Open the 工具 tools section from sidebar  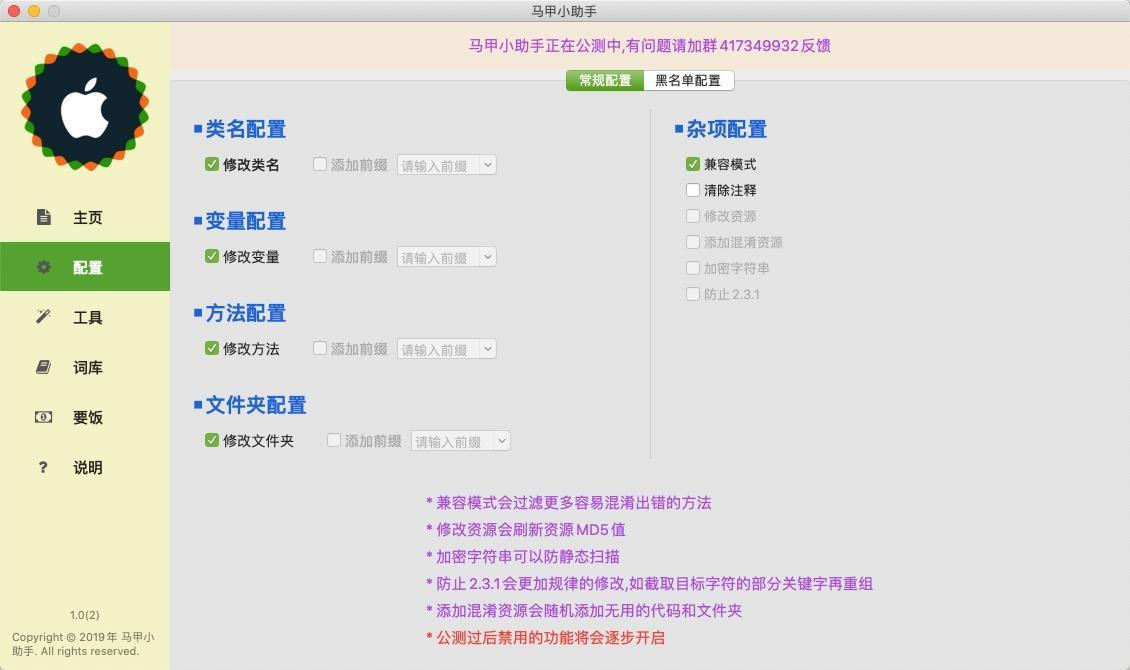pyautogui.click(x=42, y=317)
